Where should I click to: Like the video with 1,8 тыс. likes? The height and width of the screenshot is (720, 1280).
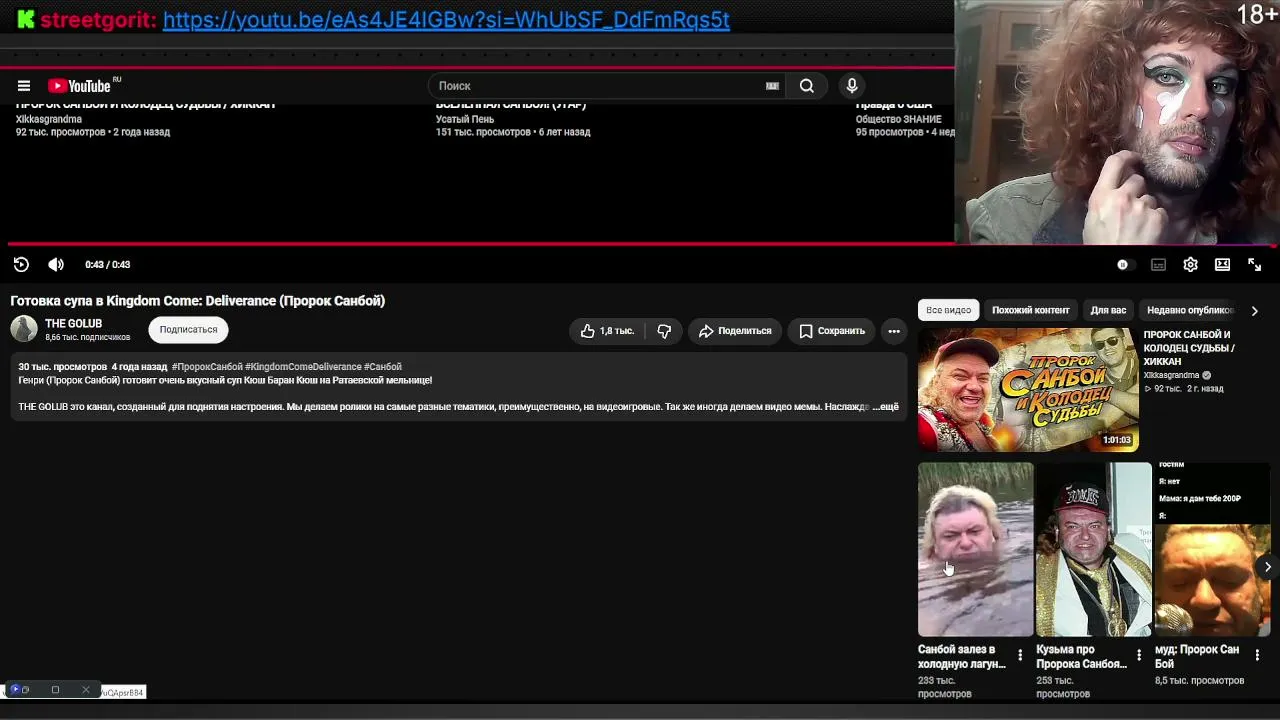607,331
